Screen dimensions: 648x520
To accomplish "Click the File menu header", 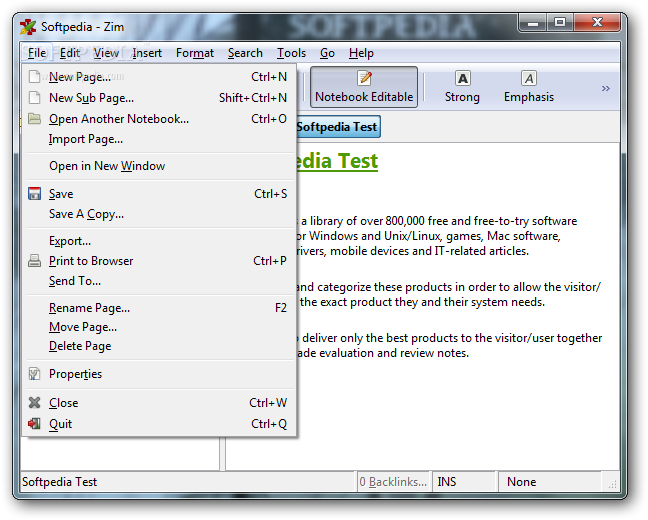I will click(x=37, y=53).
